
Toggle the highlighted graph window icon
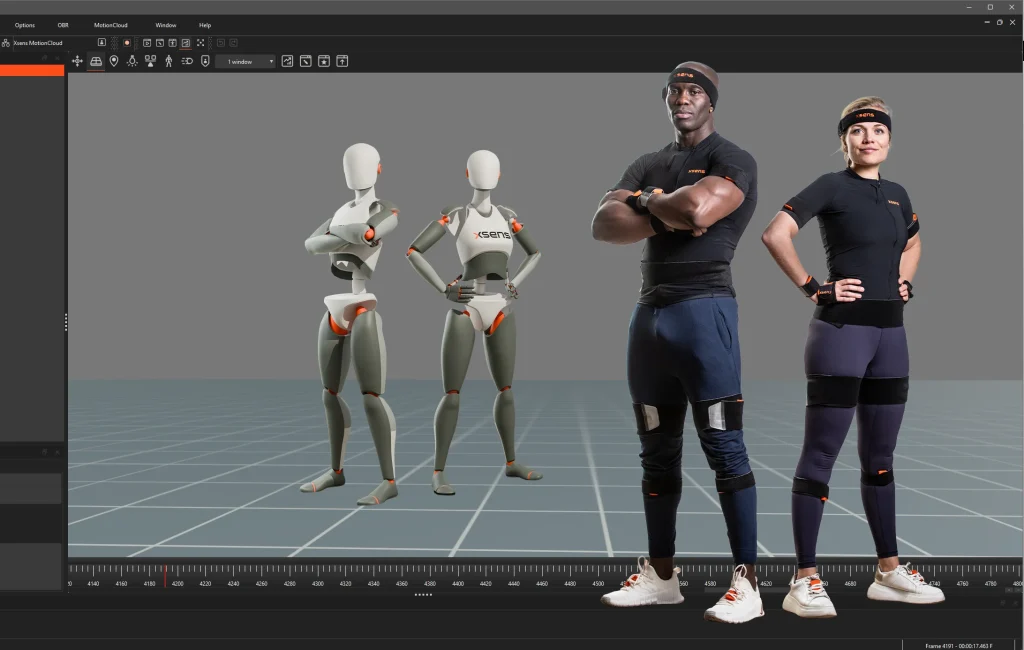tap(186, 43)
